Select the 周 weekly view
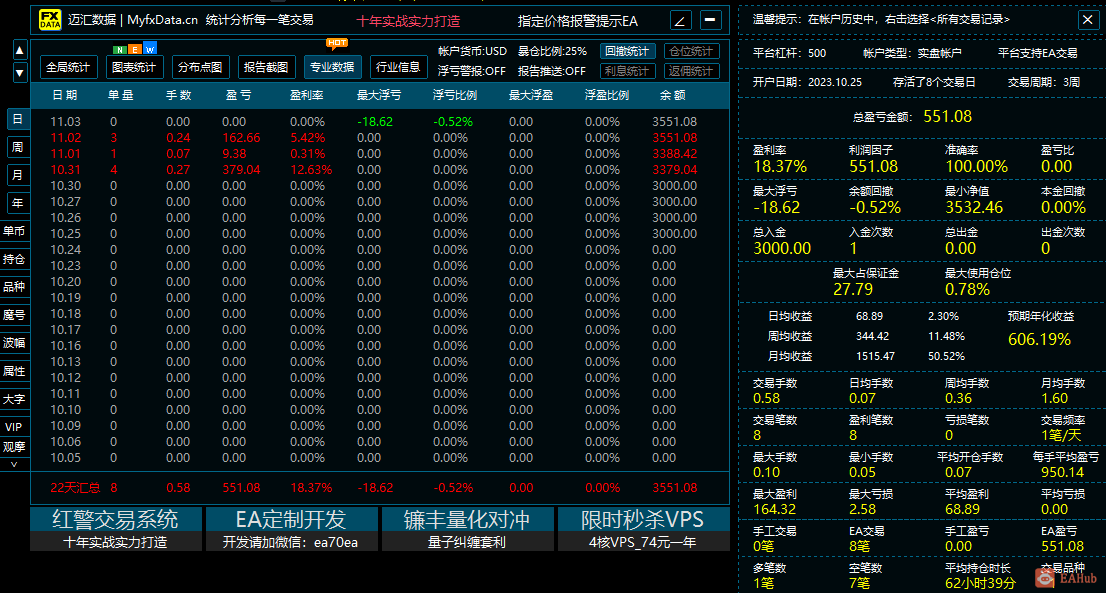 [x=18, y=147]
